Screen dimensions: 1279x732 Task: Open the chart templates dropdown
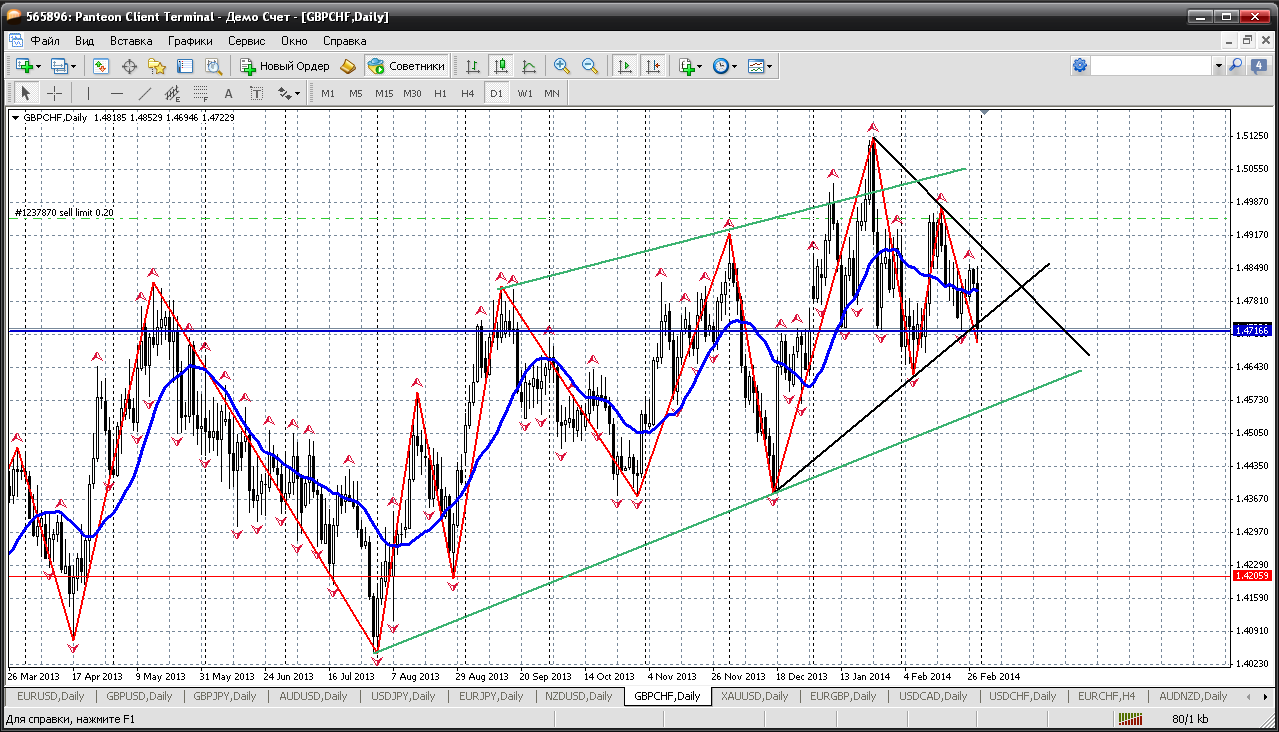pyautogui.click(x=760, y=66)
